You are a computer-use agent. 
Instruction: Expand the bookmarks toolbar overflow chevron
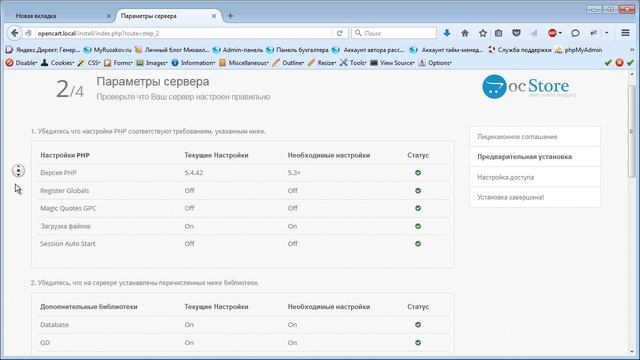tap(632, 50)
